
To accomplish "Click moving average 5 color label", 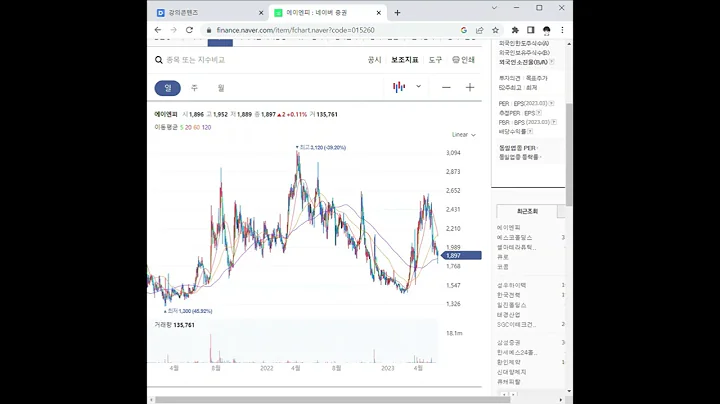I will pos(181,128).
